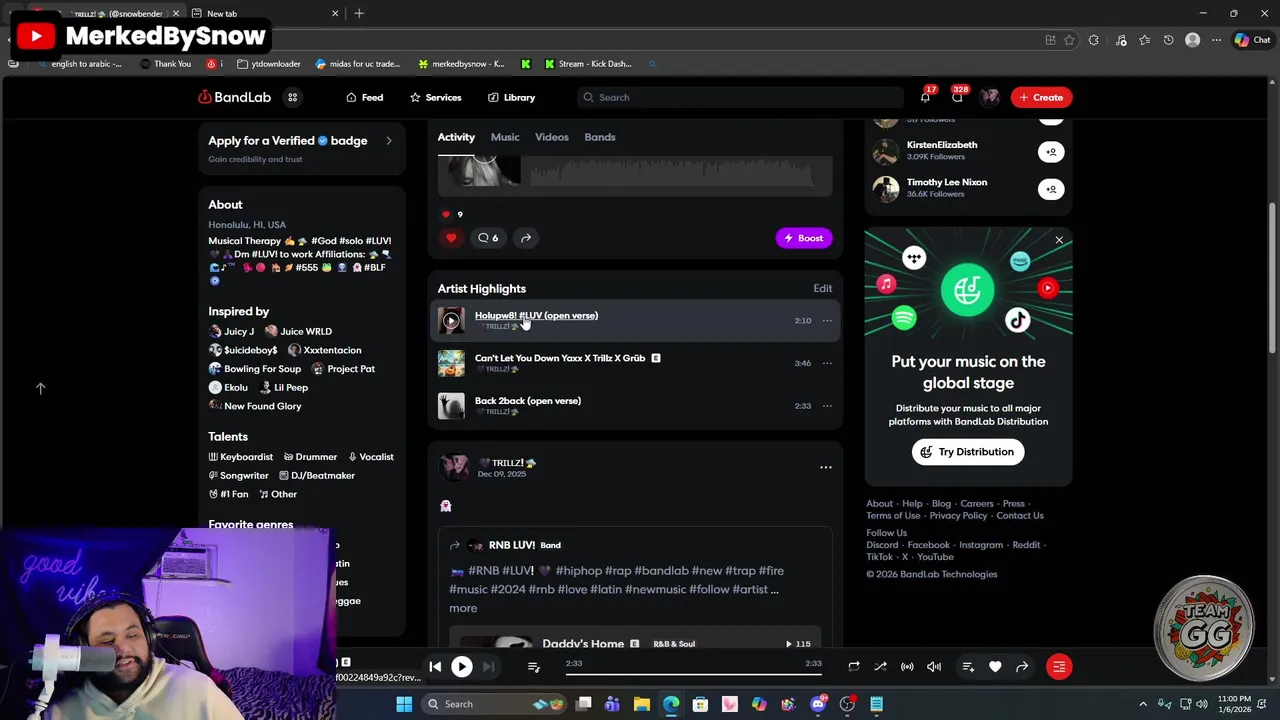This screenshot has width=1280, height=720.
Task: Open TRILLZ! post three-dot menu
Action: tap(826, 467)
